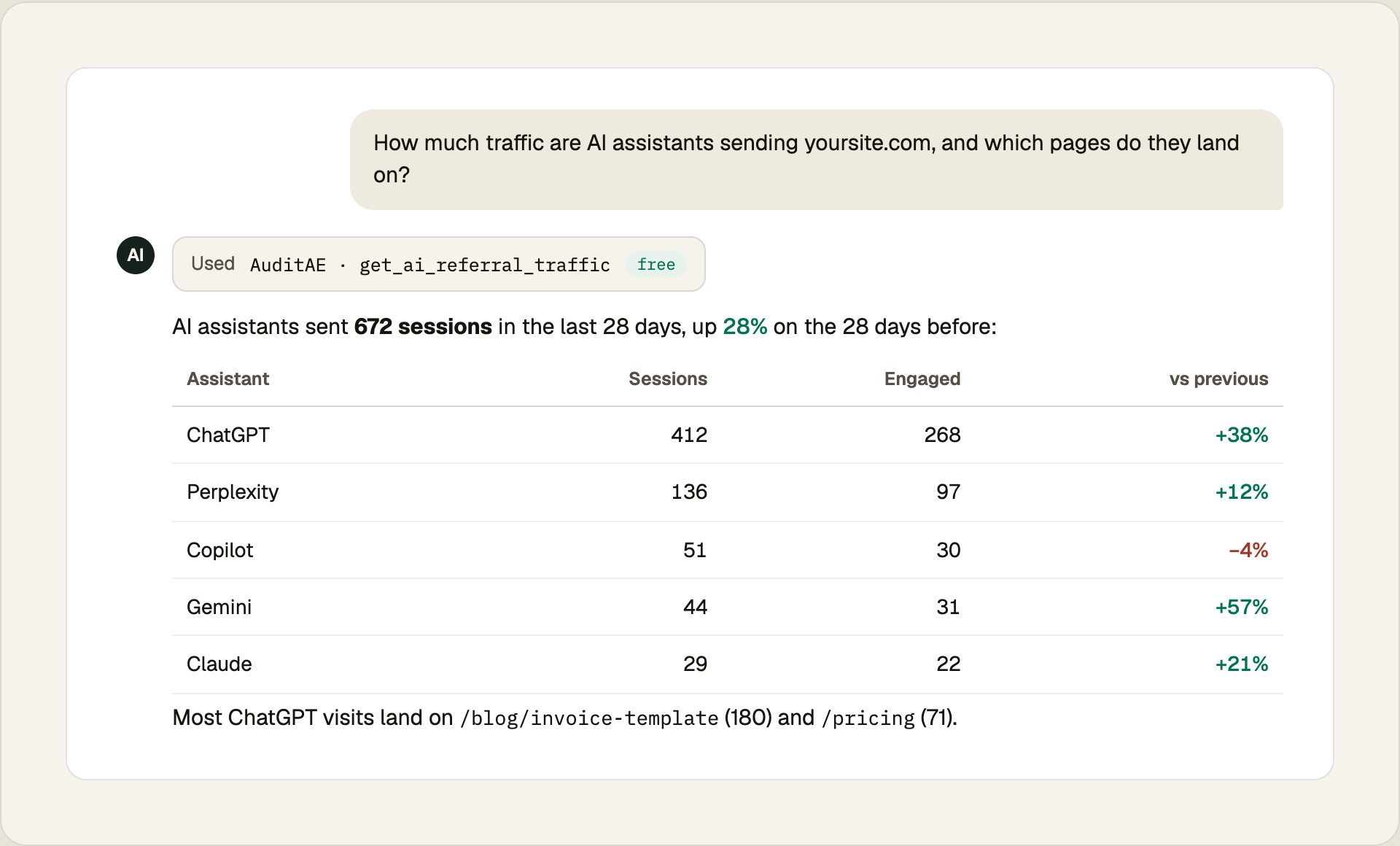Image resolution: width=1400 pixels, height=846 pixels.
Task: Open the AuditAE get_ai_referral_traffic tool chip
Action: [x=439, y=264]
